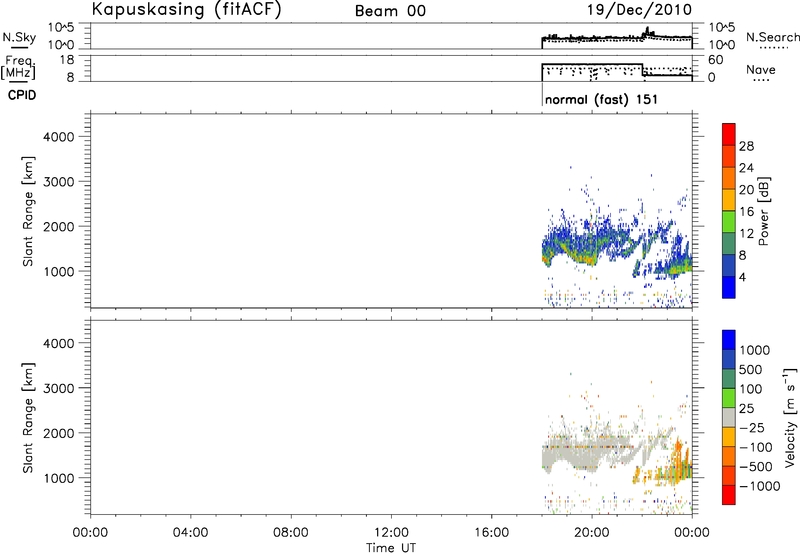Viewport: 800px width, 554px height.
Task: Select the 'normal (fast) 151' mode text
Action: 601,99
